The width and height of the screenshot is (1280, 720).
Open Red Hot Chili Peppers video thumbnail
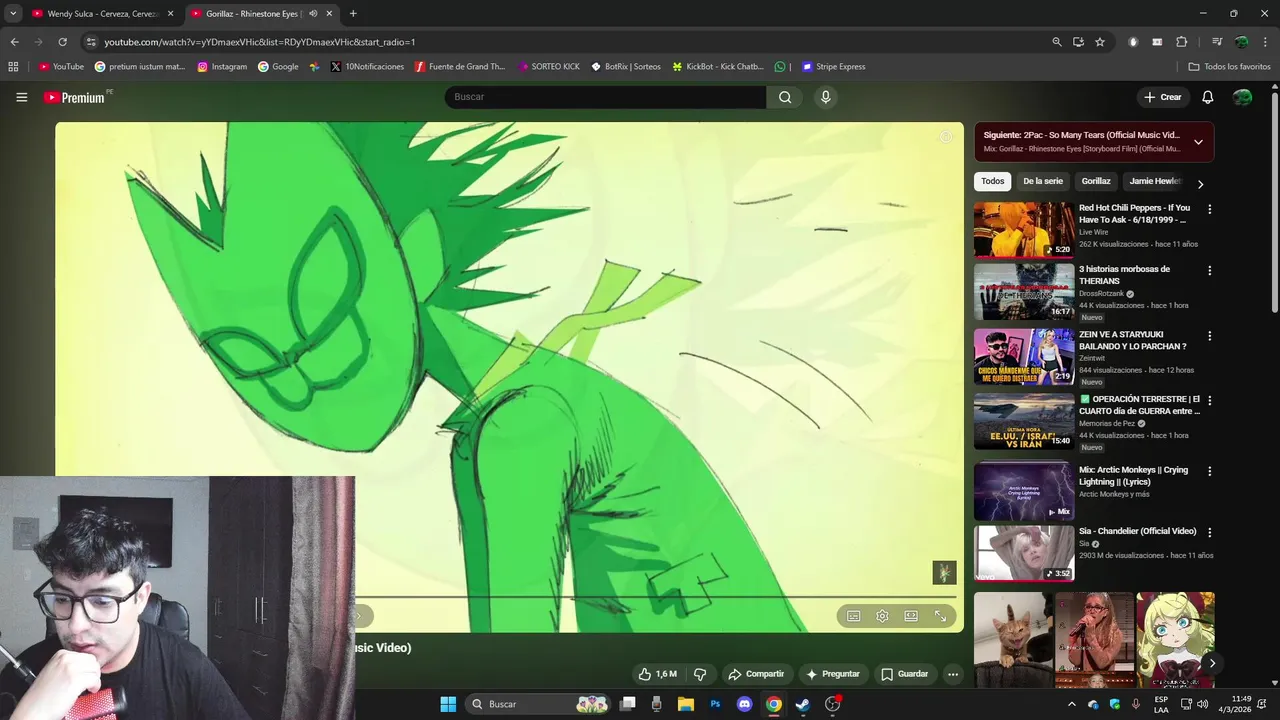pyautogui.click(x=1024, y=230)
